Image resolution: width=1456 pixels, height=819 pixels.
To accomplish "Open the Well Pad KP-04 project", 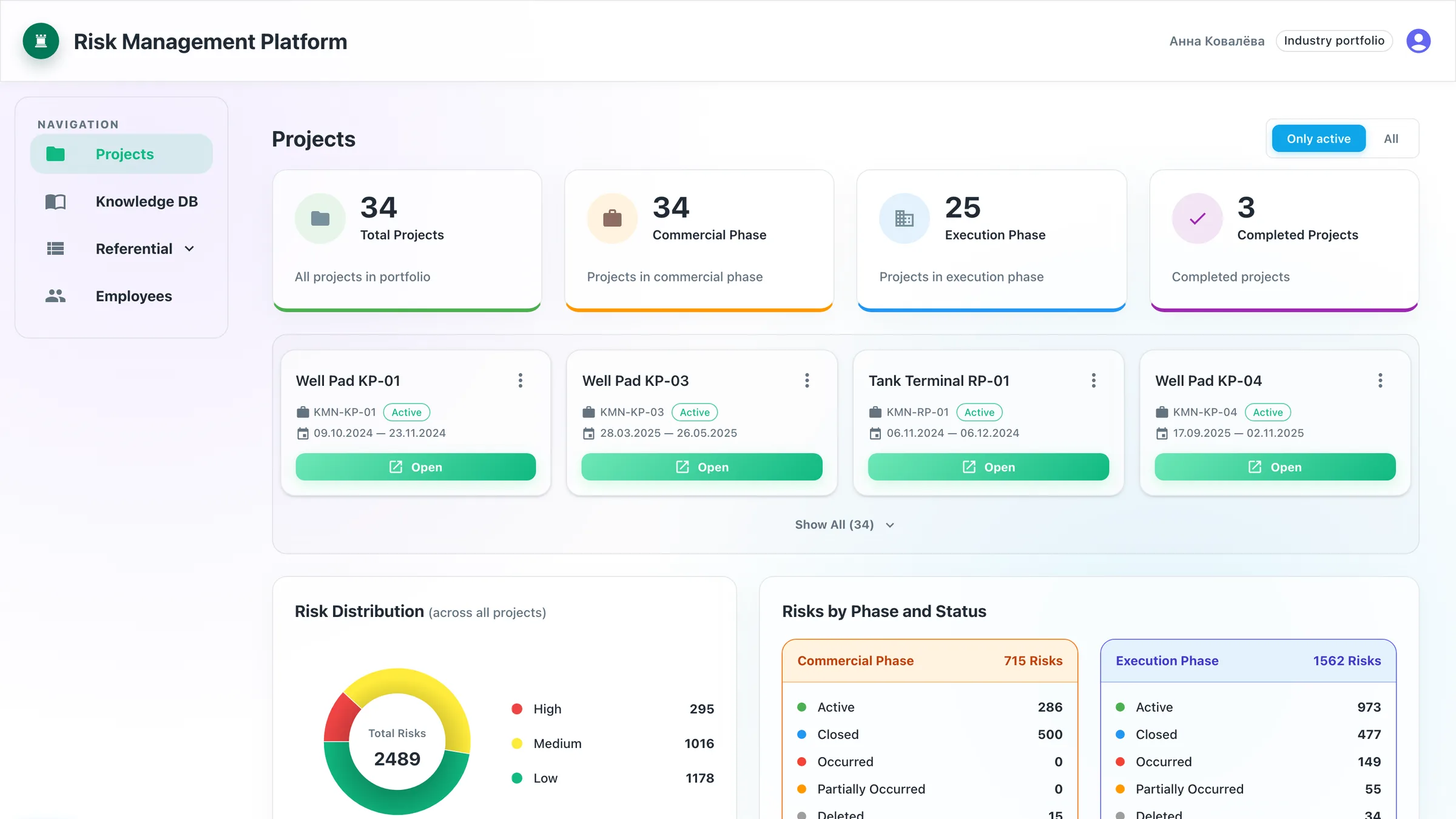I will (x=1275, y=467).
